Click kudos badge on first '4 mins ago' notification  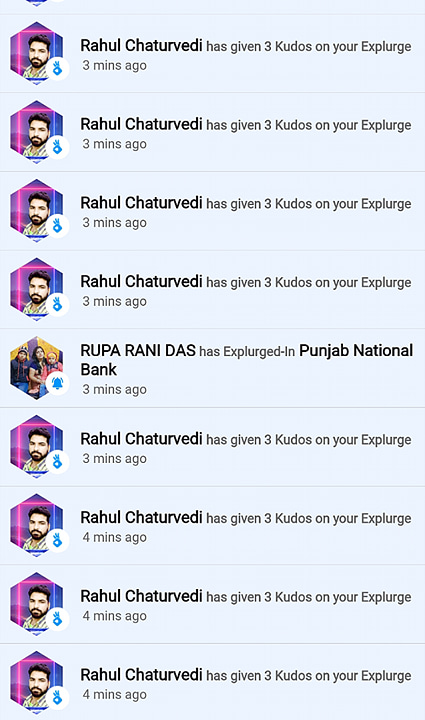(x=57, y=540)
